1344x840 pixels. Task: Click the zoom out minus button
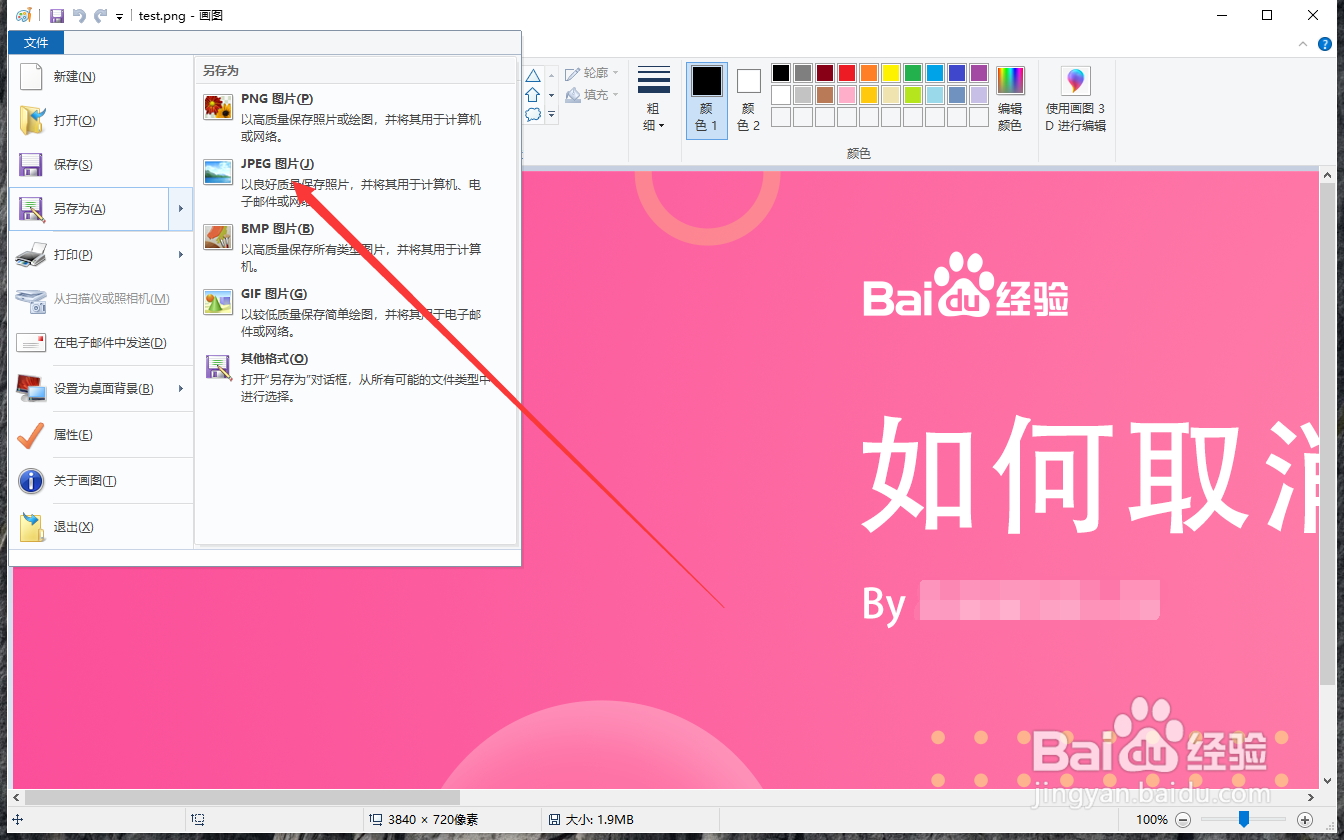pyautogui.click(x=1183, y=820)
